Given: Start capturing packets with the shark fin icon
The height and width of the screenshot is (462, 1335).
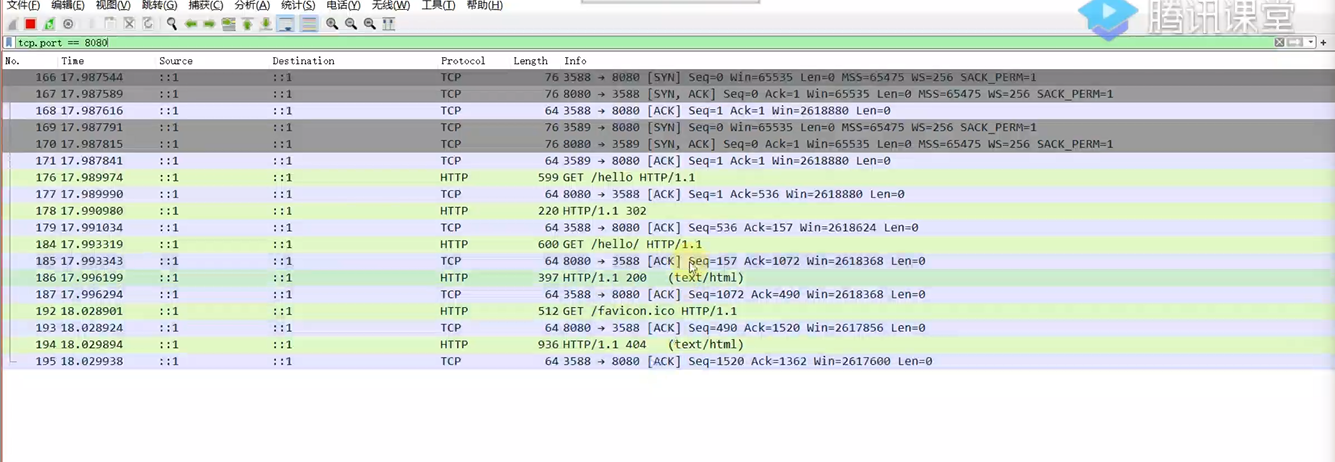Looking at the screenshot, I should point(12,24).
